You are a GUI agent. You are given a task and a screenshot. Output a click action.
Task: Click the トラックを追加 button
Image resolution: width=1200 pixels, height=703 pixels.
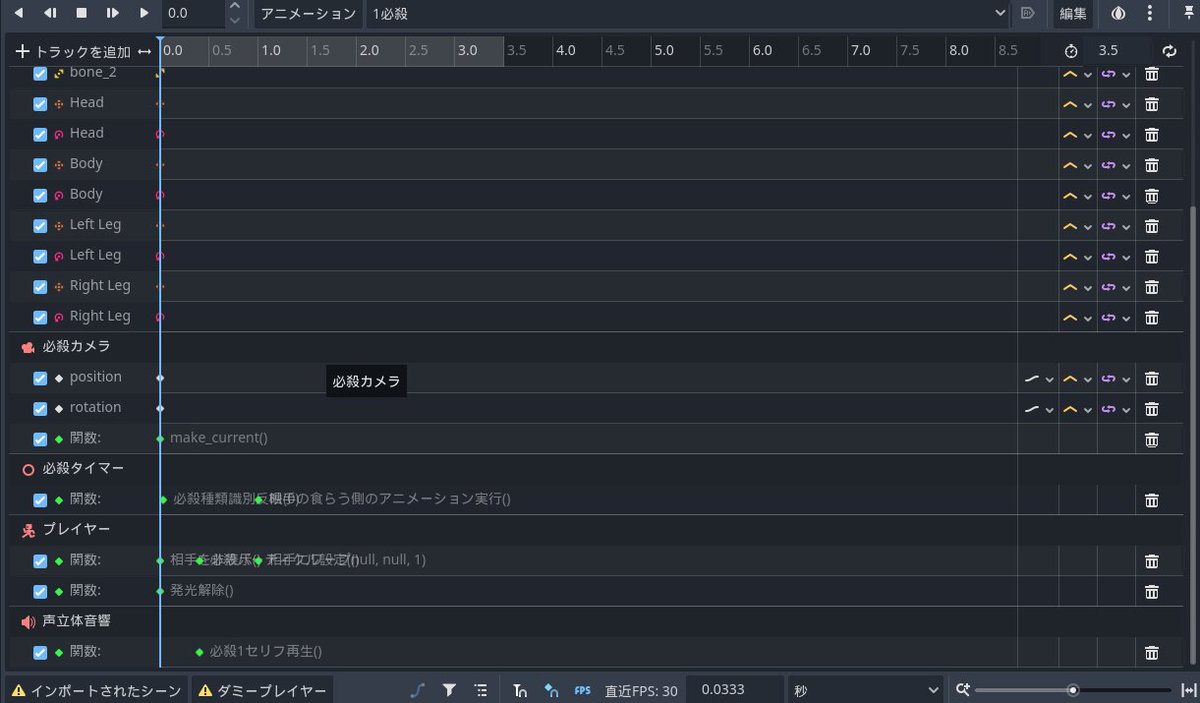click(x=73, y=51)
